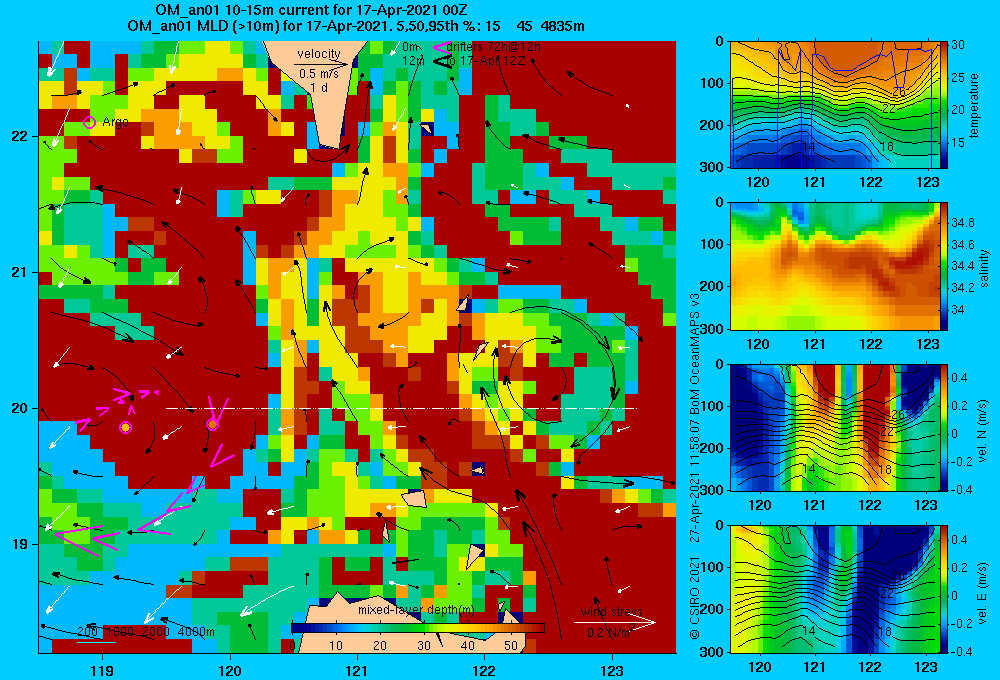Click the "0m" drifter depth label

410,47
